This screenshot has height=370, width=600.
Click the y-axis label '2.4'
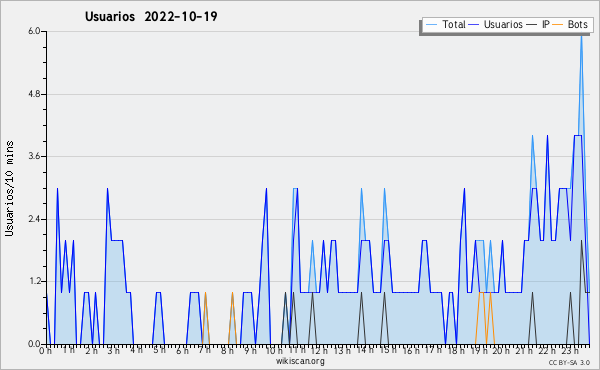pos(34,219)
